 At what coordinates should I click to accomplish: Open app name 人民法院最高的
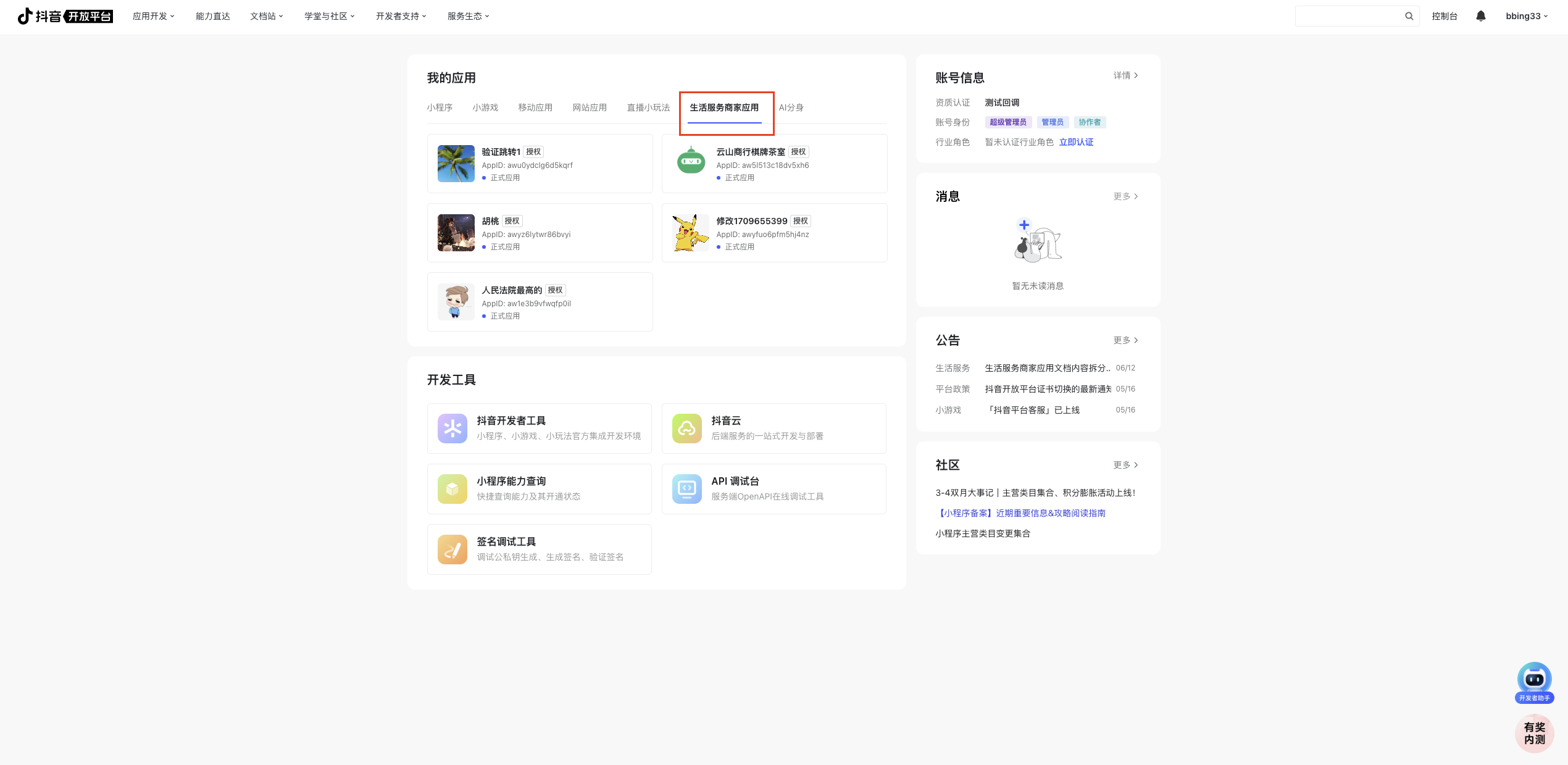[x=512, y=290]
